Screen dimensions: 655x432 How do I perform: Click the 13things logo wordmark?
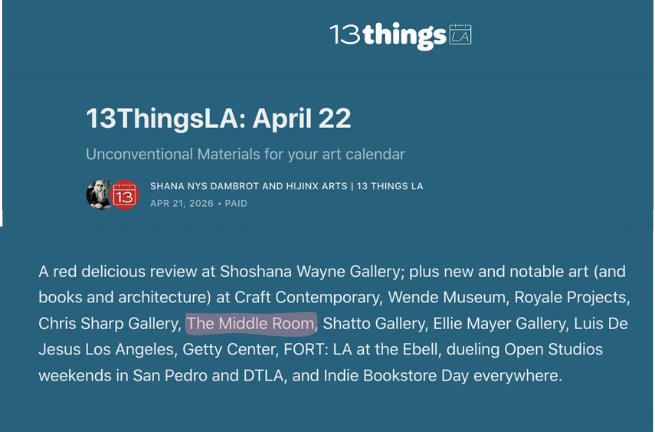click(388, 35)
